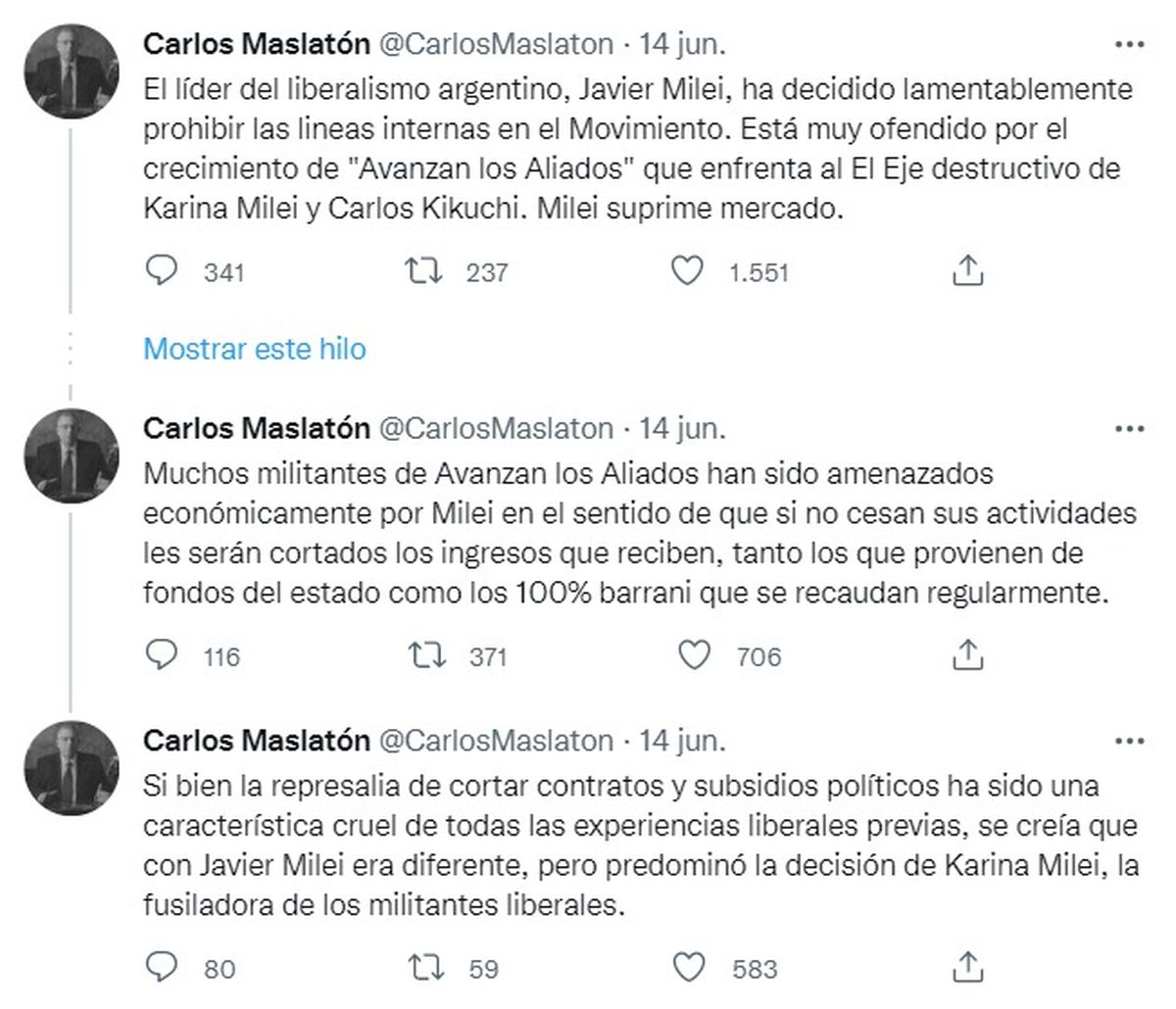Image resolution: width=1176 pixels, height=1009 pixels.
Task: Open more options on the second tweet
Action: tap(1129, 428)
